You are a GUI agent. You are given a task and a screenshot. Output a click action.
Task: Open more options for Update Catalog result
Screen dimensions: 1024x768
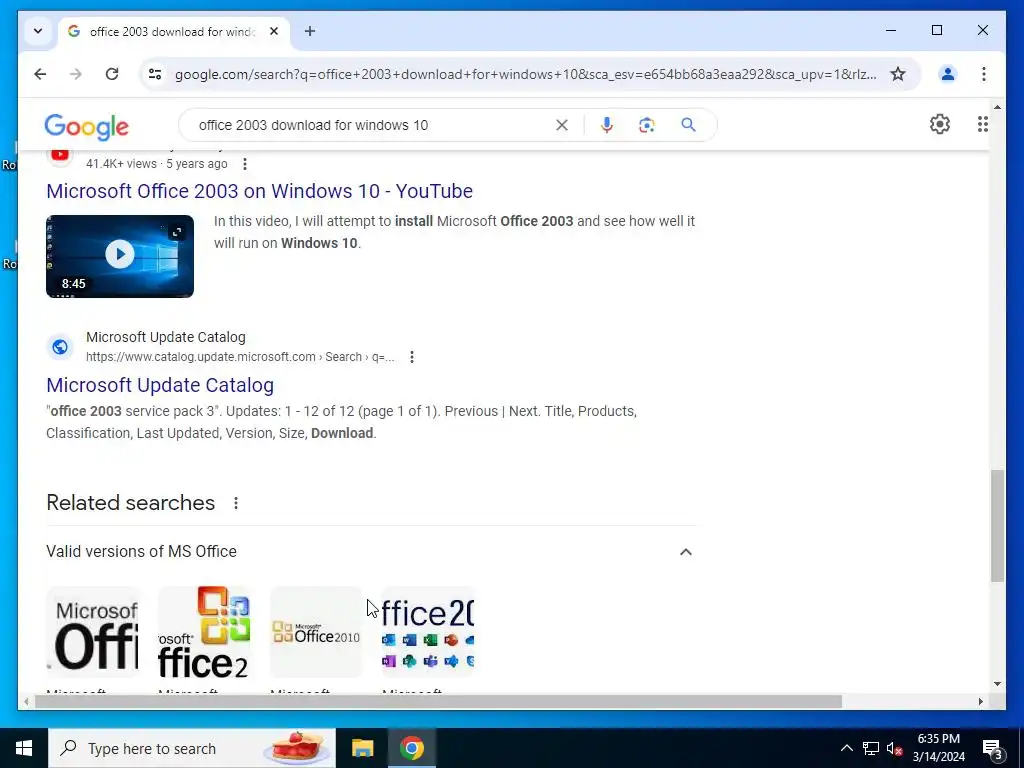point(411,357)
